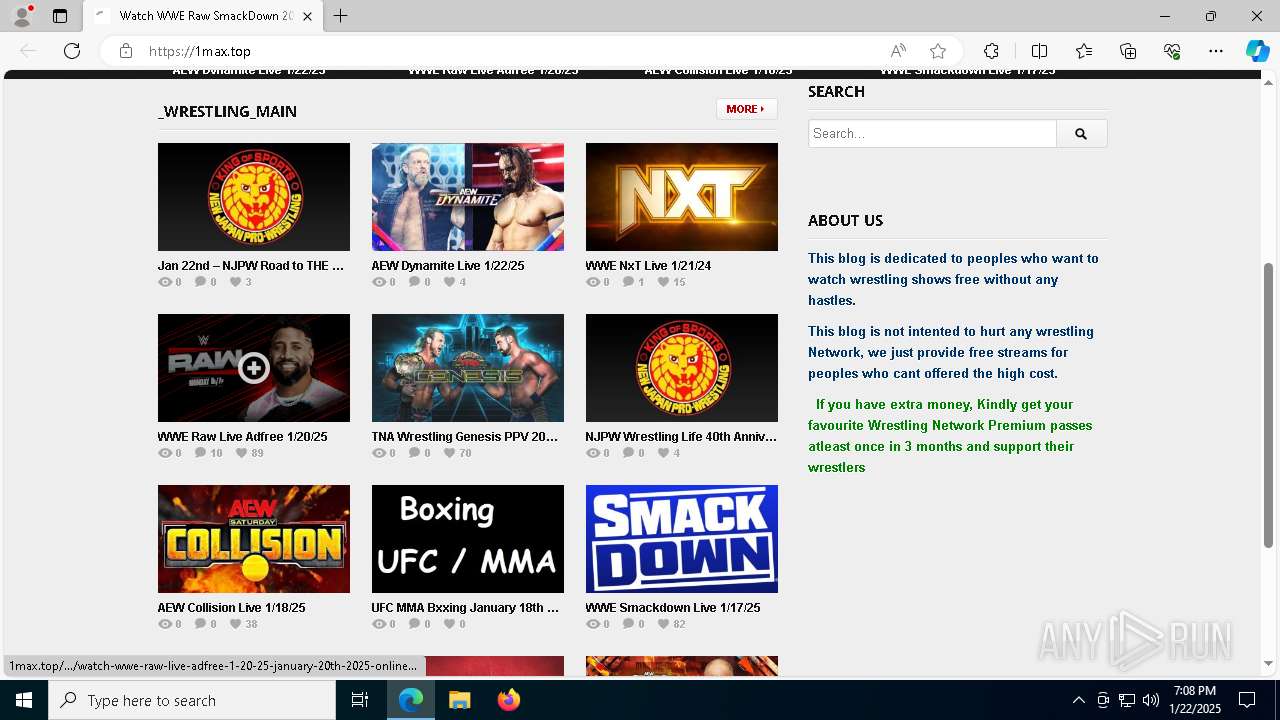
Task: Open the NJPW Wrestling Life 40th thumbnail
Action: tap(682, 368)
